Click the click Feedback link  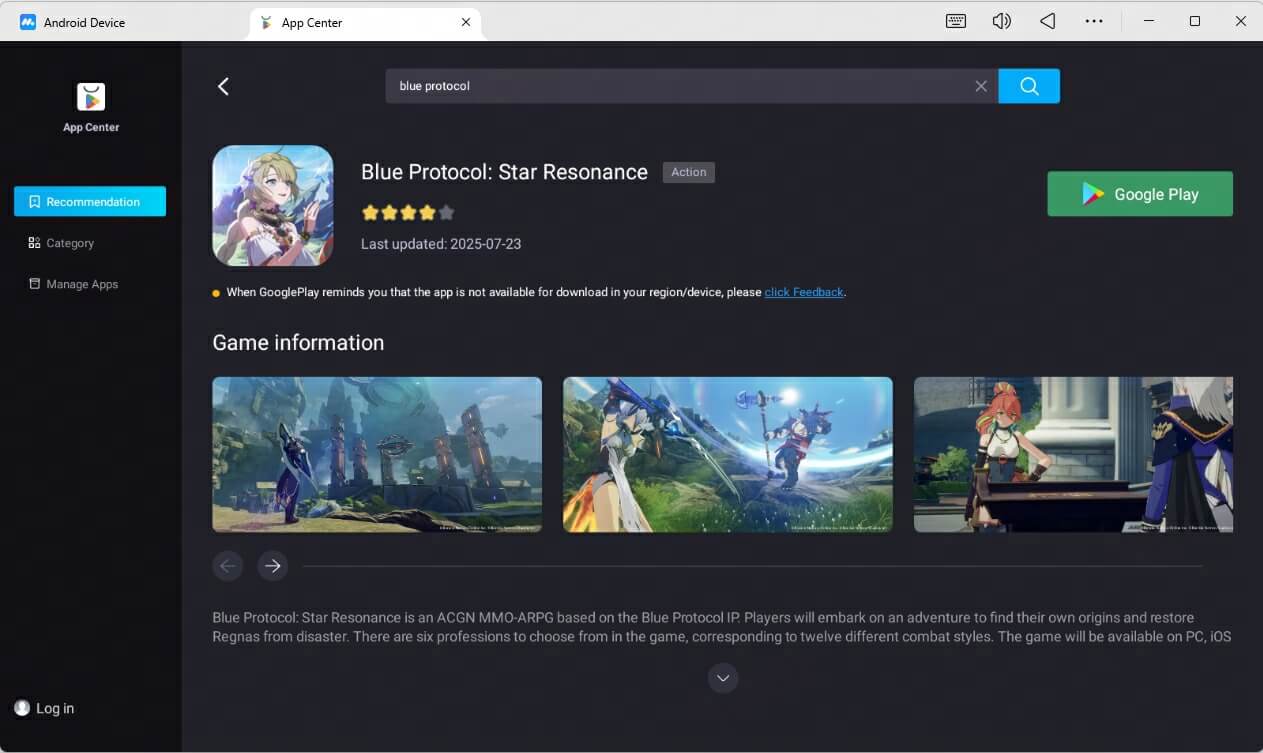pyautogui.click(x=803, y=292)
